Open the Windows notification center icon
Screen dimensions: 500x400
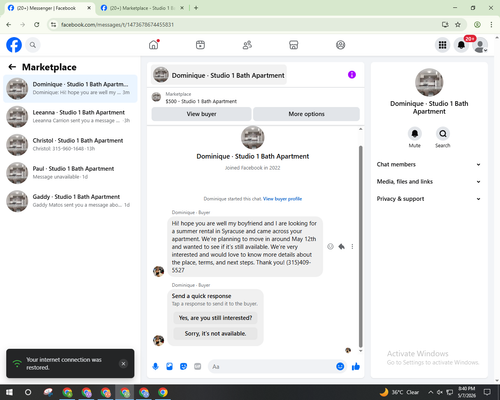pyautogui.click(x=487, y=392)
